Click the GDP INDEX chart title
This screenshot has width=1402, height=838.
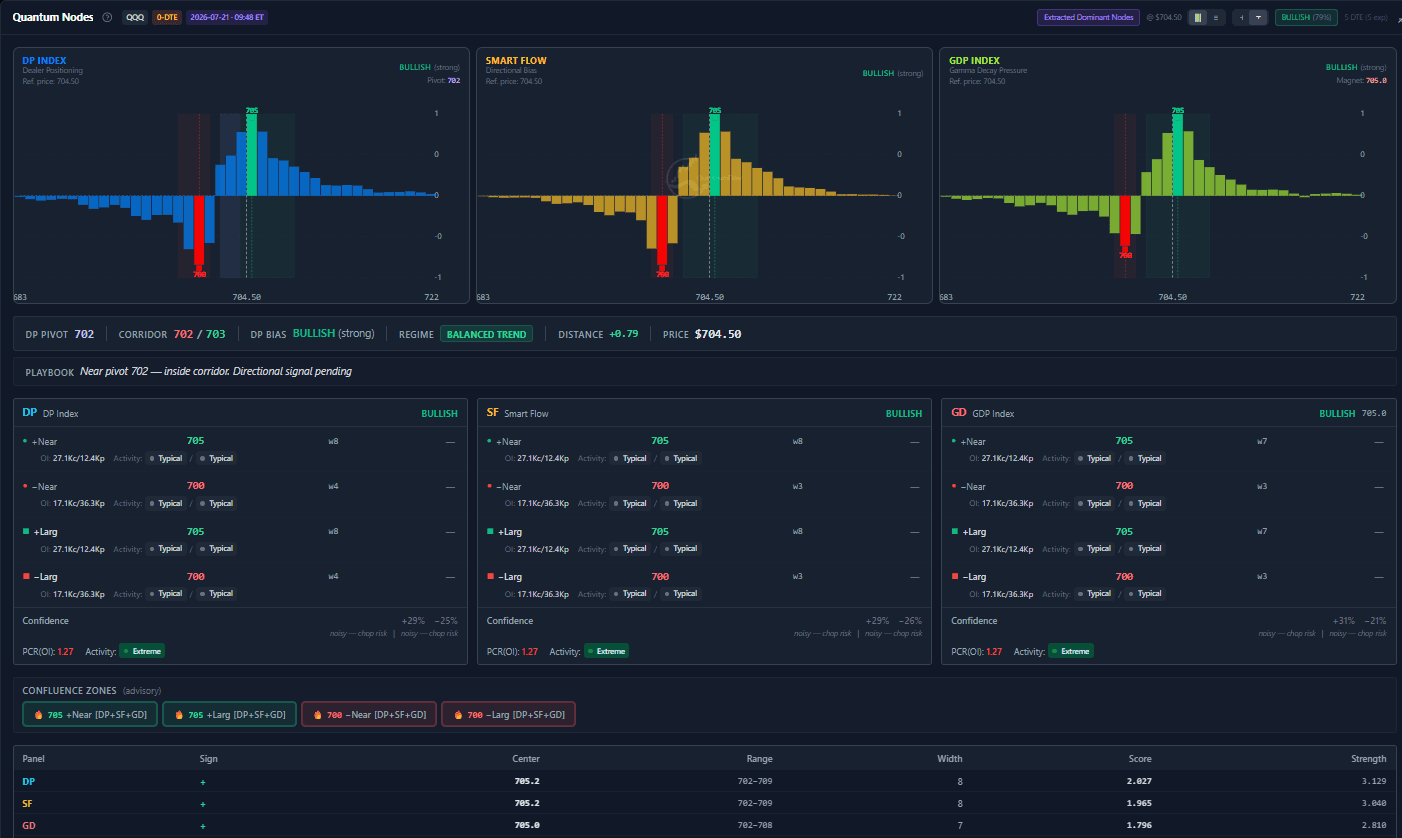click(x=975, y=61)
